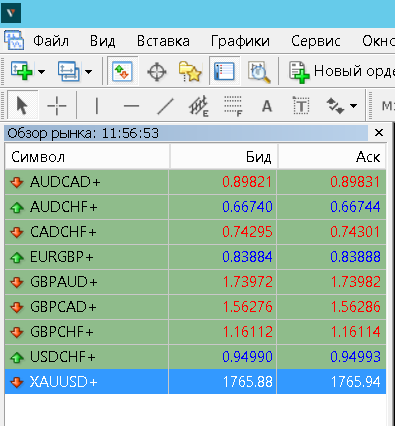This screenshot has width=395, height=426.
Task: Click the GBPCHF+ bid 1.16112
Action: pos(247,332)
